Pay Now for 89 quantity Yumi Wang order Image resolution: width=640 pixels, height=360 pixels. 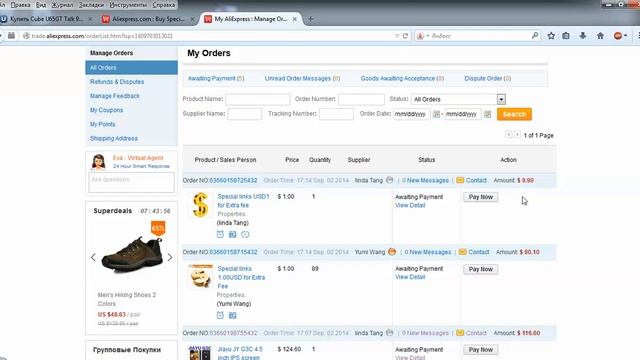click(x=480, y=269)
